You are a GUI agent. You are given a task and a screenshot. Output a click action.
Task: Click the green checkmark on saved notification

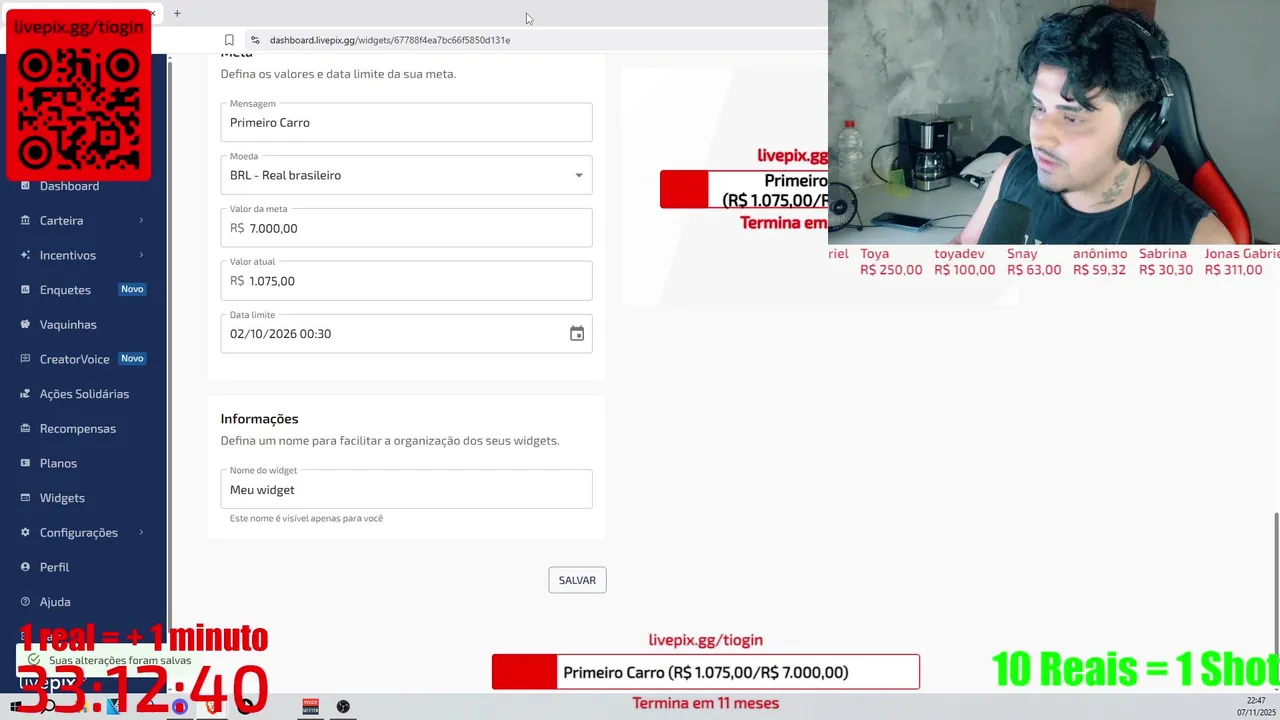[x=35, y=660]
